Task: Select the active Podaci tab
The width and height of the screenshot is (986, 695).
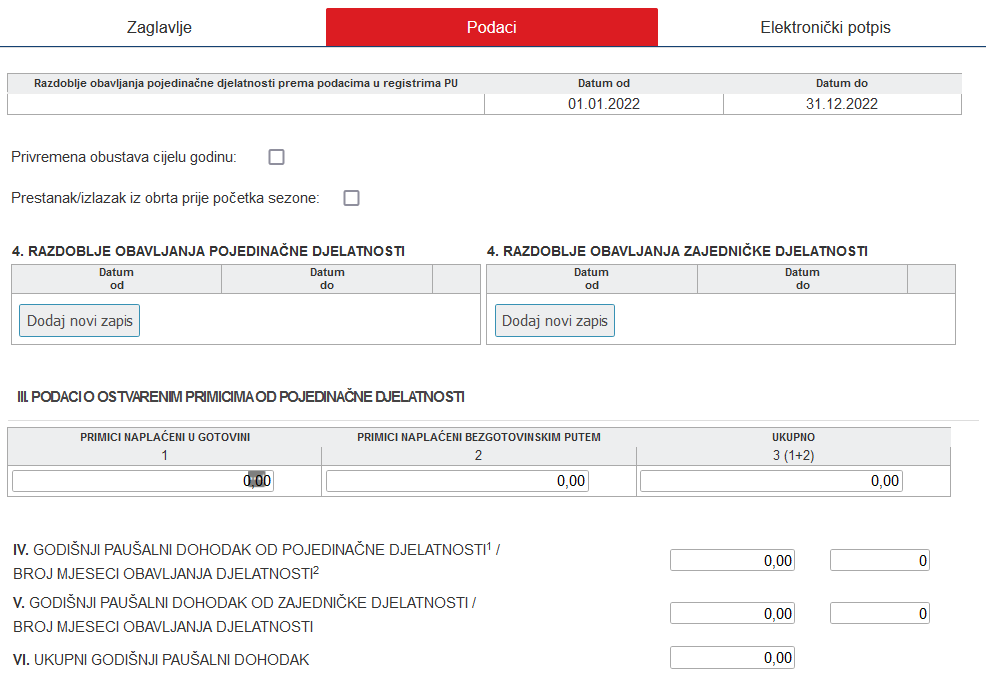Action: click(x=491, y=26)
